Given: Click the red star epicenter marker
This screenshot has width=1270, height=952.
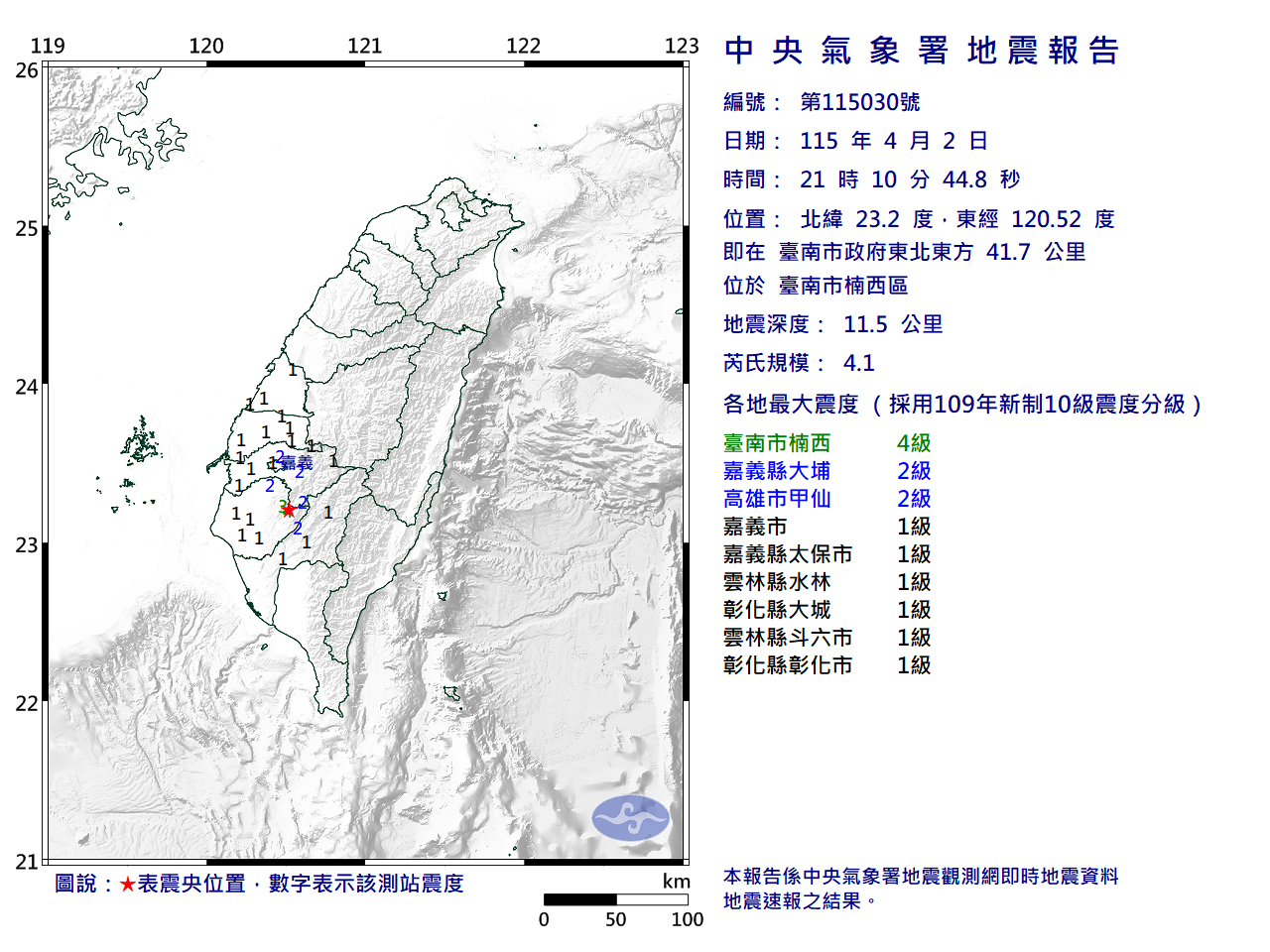Looking at the screenshot, I should pos(289,510).
